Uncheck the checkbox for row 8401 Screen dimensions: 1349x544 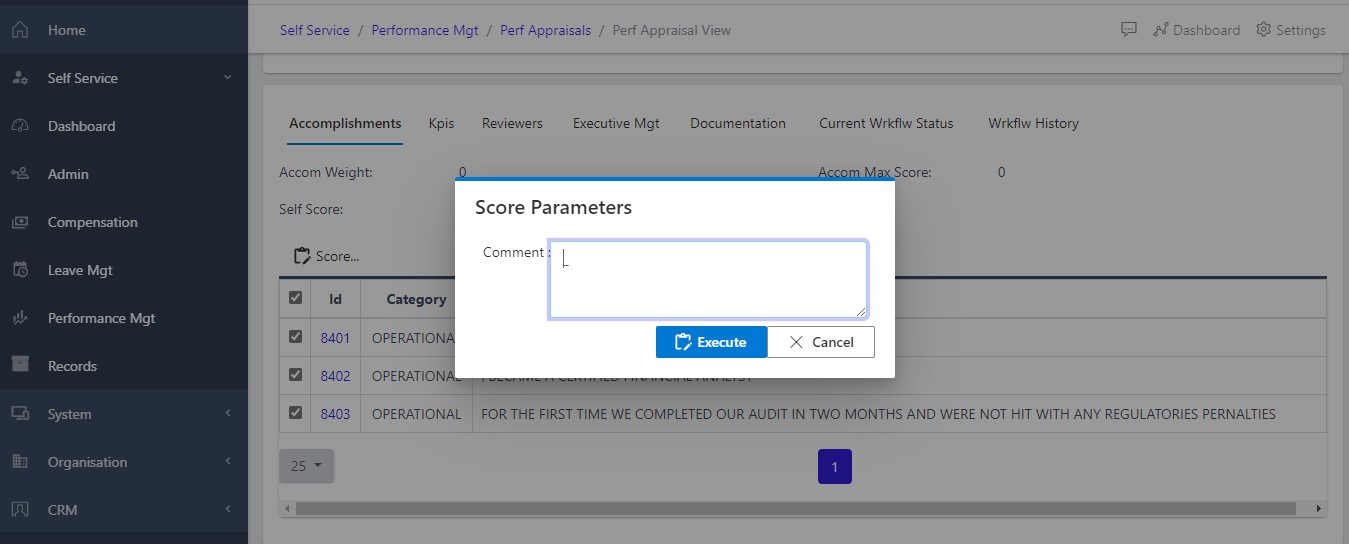point(295,337)
